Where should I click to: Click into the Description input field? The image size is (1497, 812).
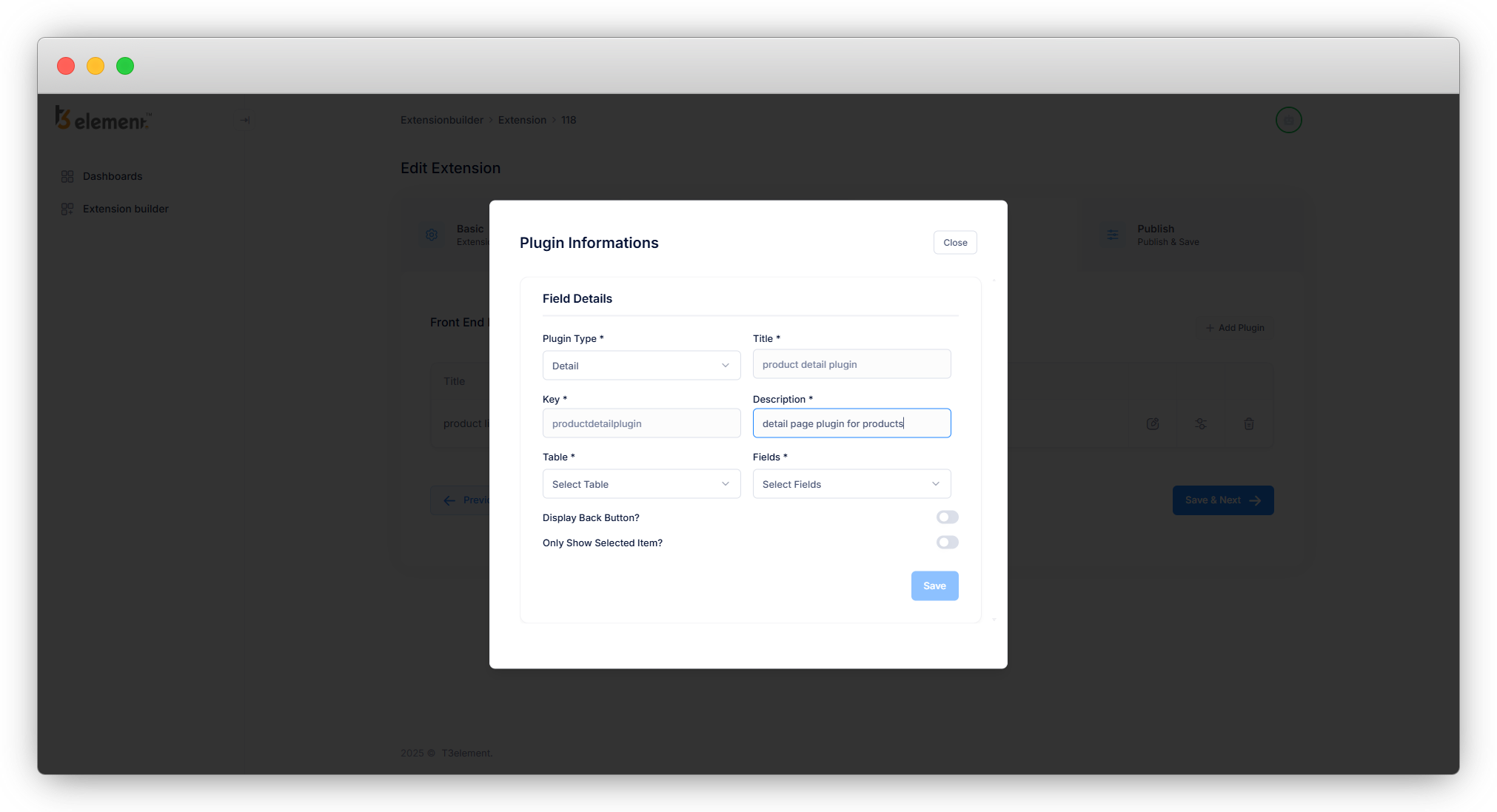[851, 423]
